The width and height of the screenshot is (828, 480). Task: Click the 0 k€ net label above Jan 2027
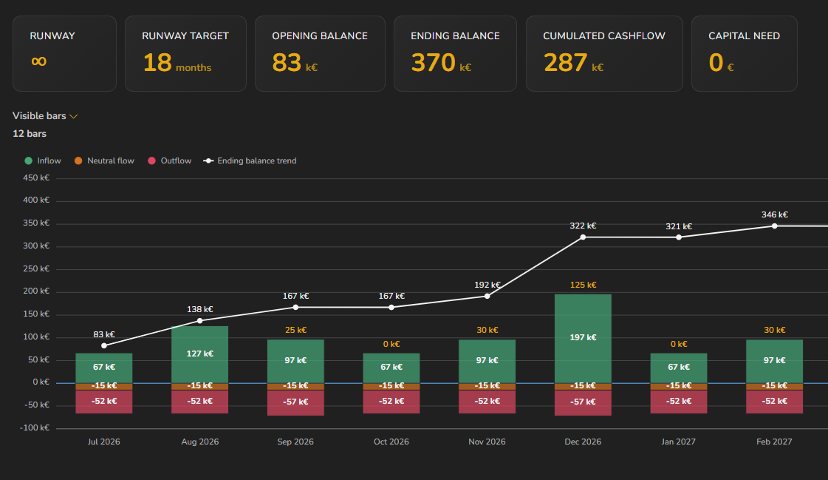tap(679, 344)
